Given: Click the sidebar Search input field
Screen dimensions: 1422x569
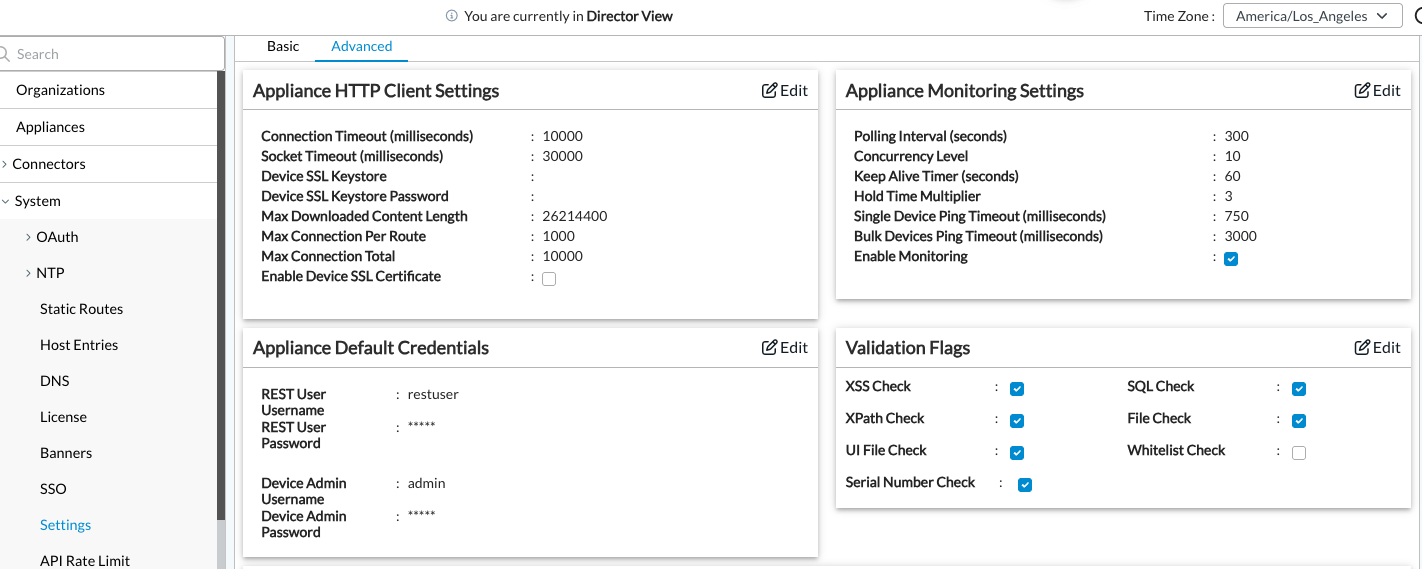Looking at the screenshot, I should click(x=112, y=54).
